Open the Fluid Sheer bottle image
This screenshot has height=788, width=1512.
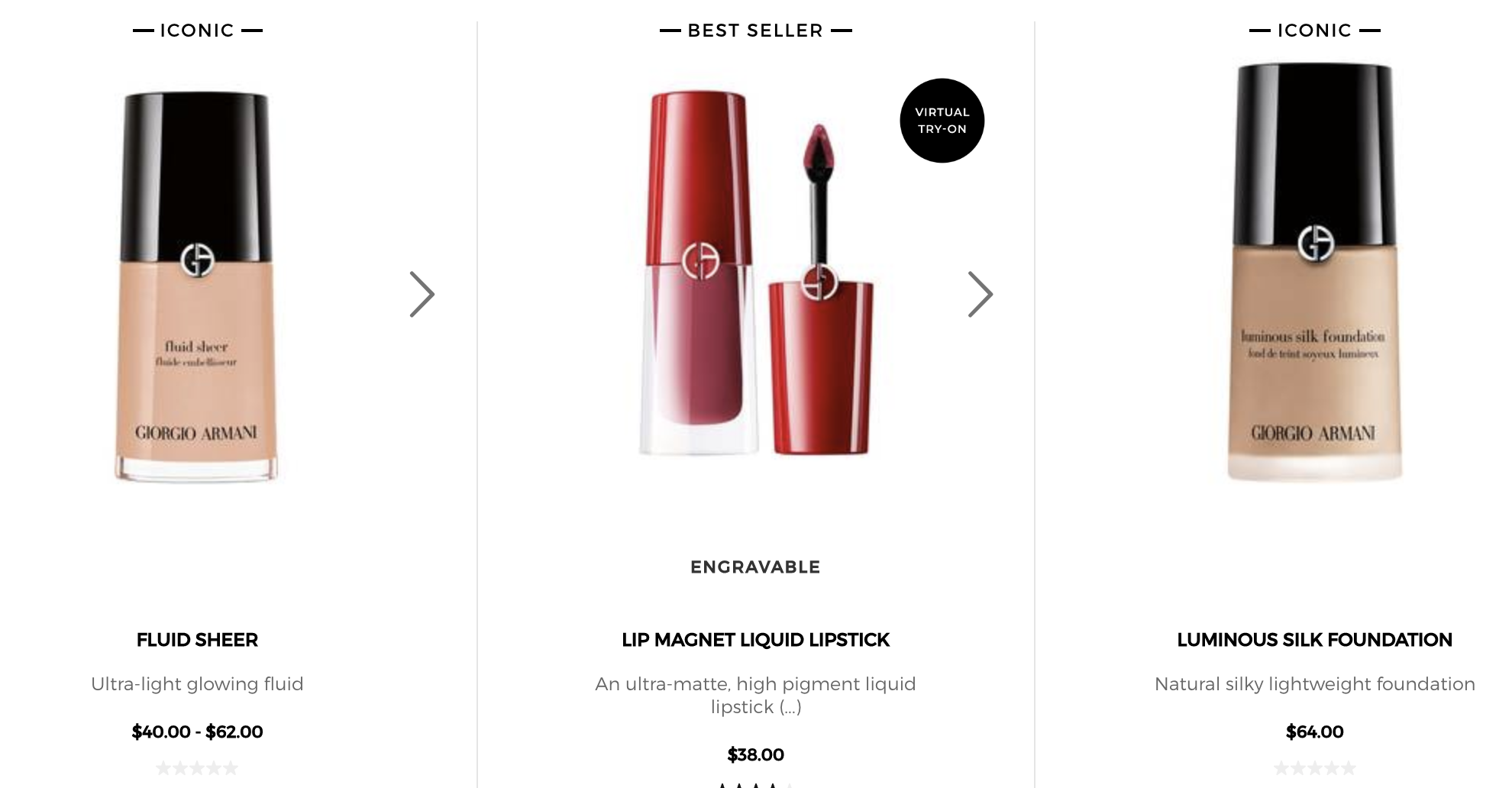(196, 287)
